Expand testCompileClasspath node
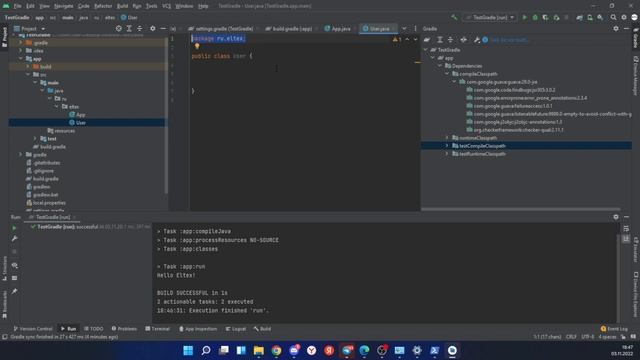Viewport: 640px width, 360px height. tap(447, 146)
